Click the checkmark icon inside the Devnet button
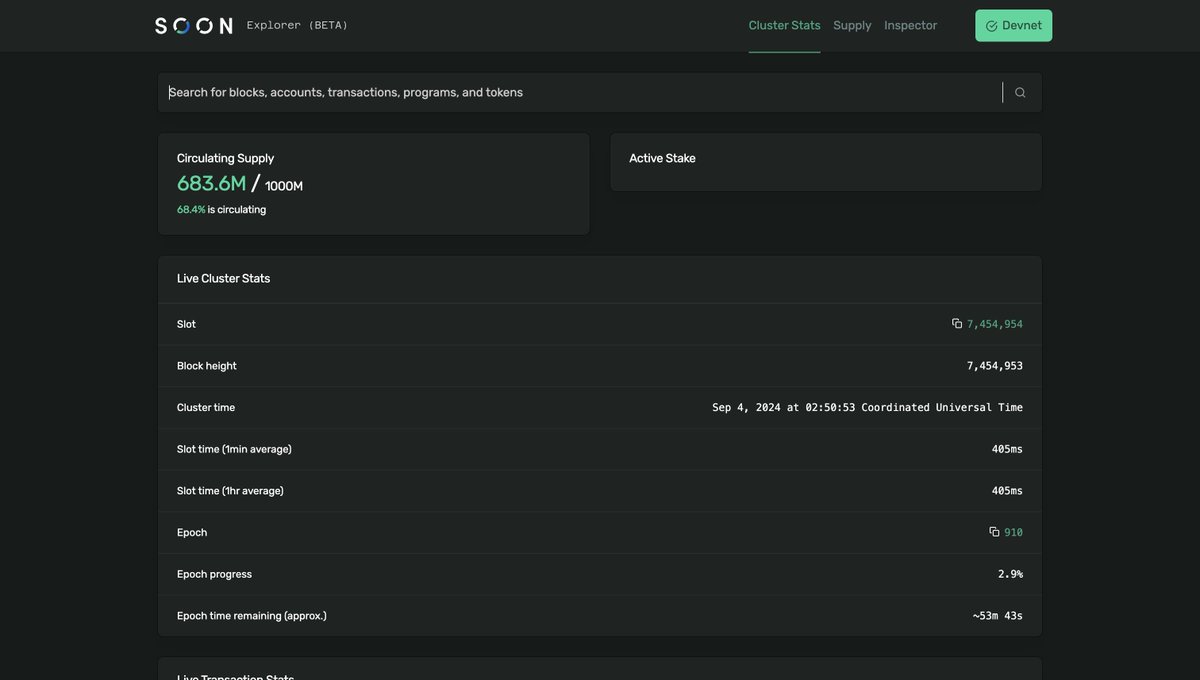The width and height of the screenshot is (1200, 680). [x=989, y=24]
